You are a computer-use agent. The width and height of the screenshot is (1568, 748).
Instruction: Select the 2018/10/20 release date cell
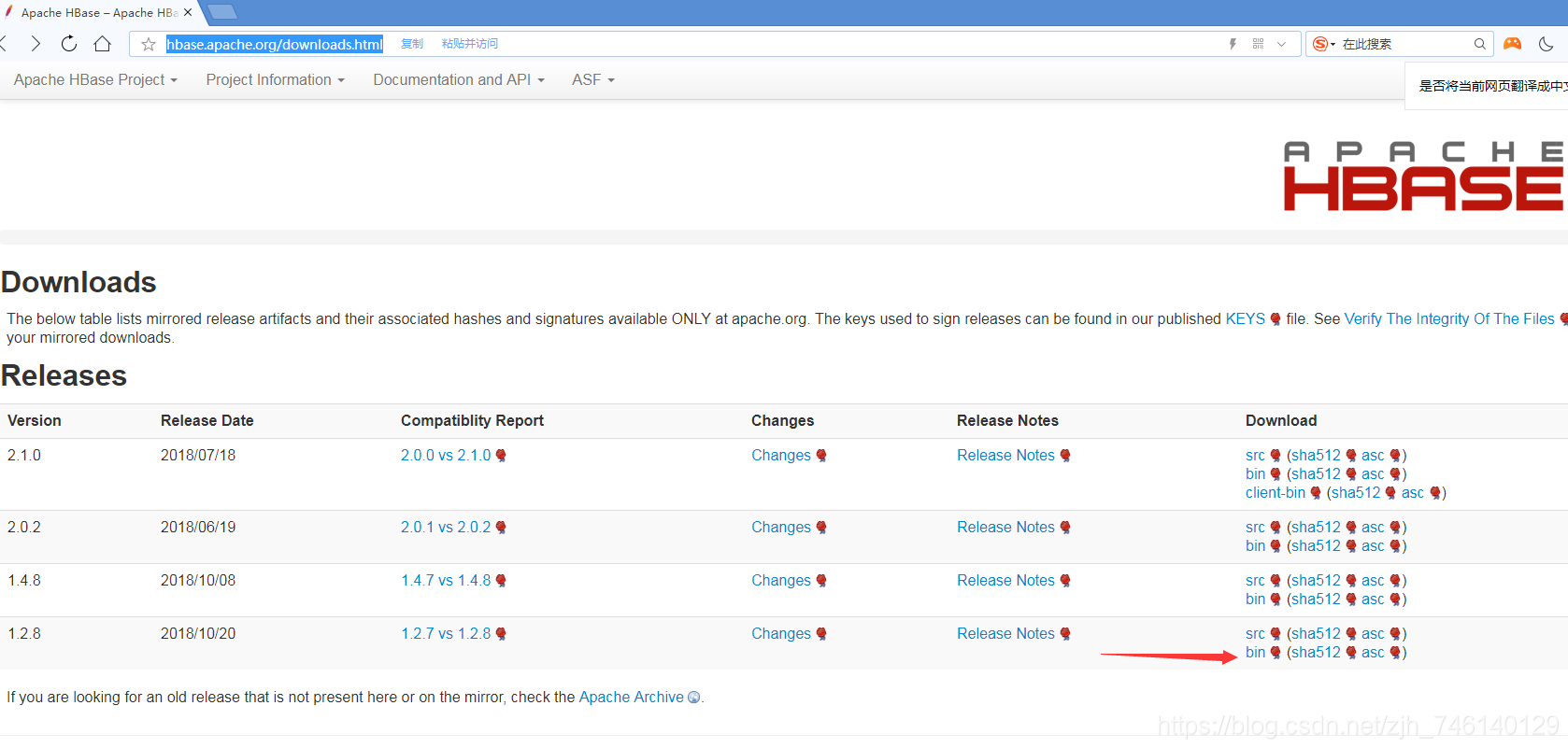198,633
